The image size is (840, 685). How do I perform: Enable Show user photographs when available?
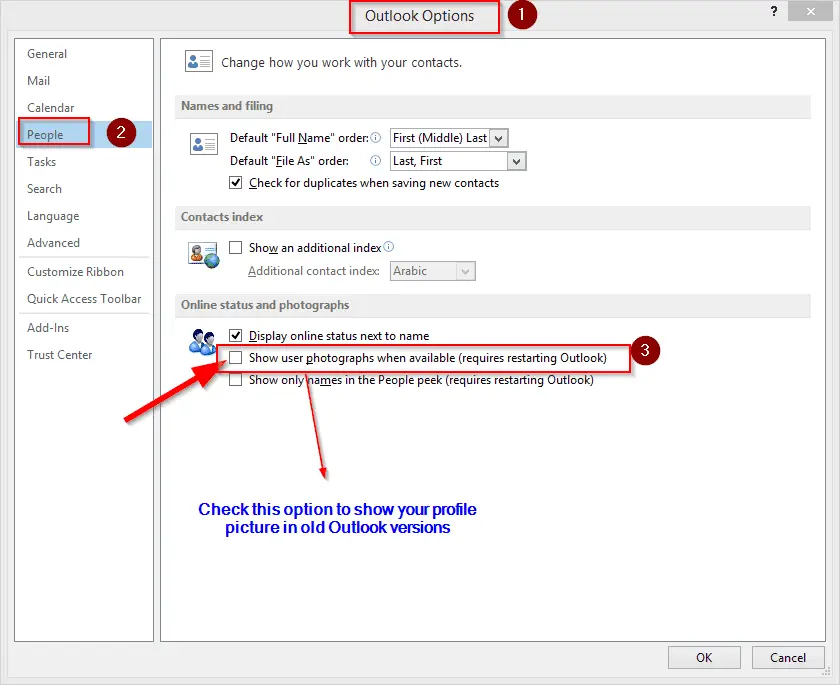[236, 357]
